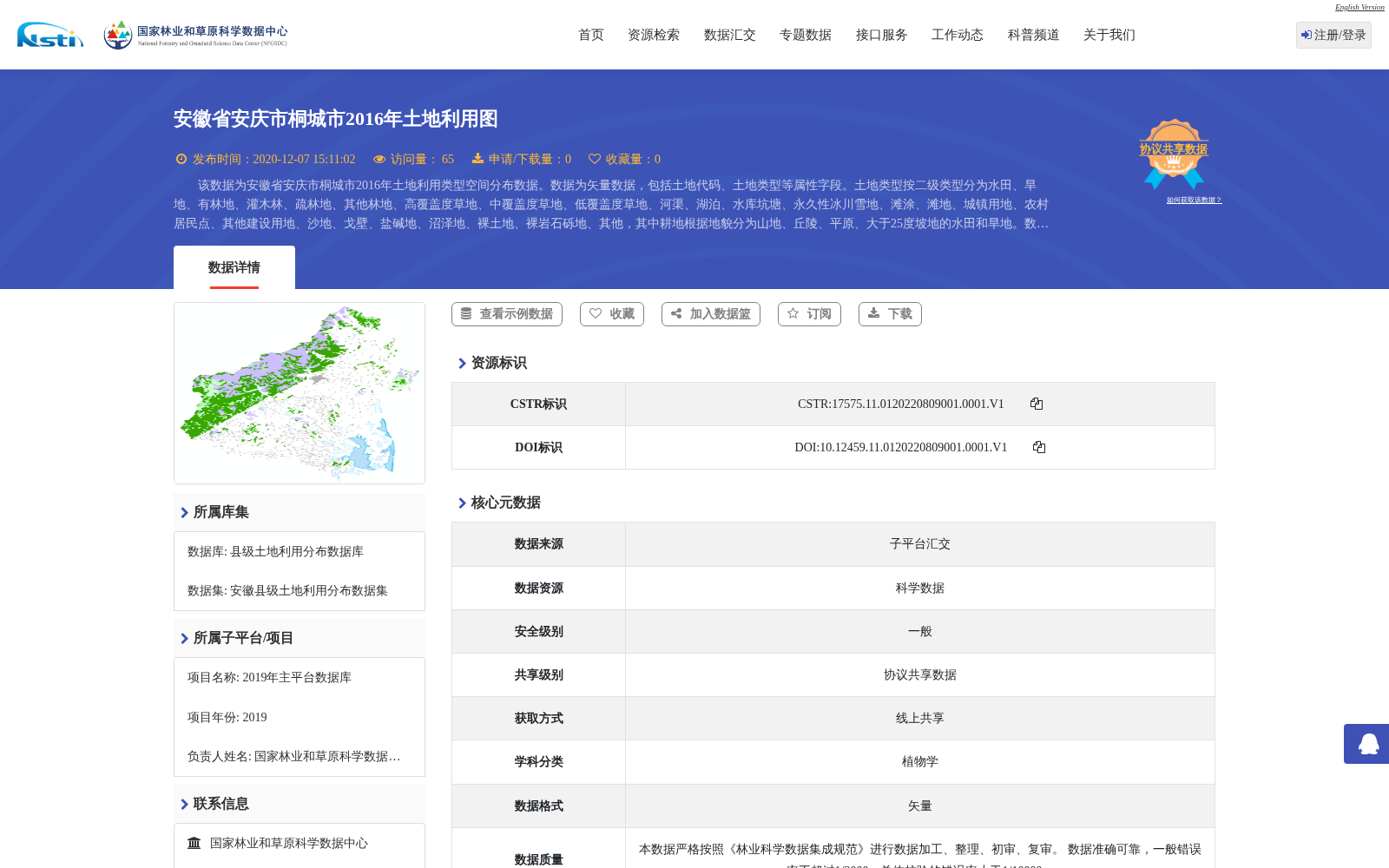Click 数据库: 县级土地利用分布数据库

pyautogui.click(x=275, y=551)
